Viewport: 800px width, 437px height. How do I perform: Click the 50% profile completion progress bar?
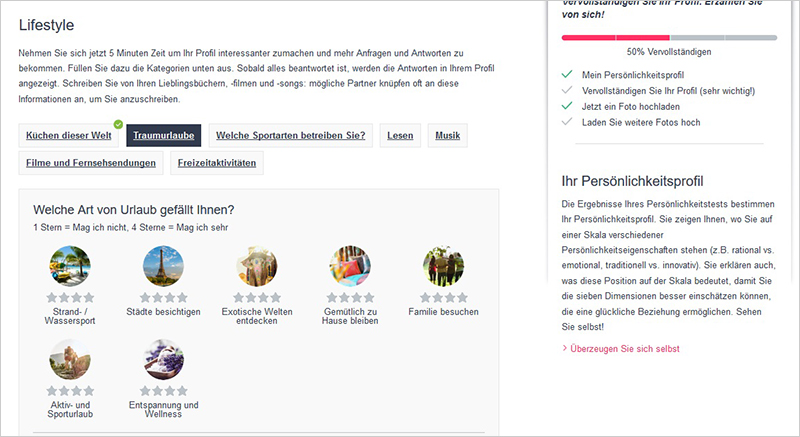point(669,38)
